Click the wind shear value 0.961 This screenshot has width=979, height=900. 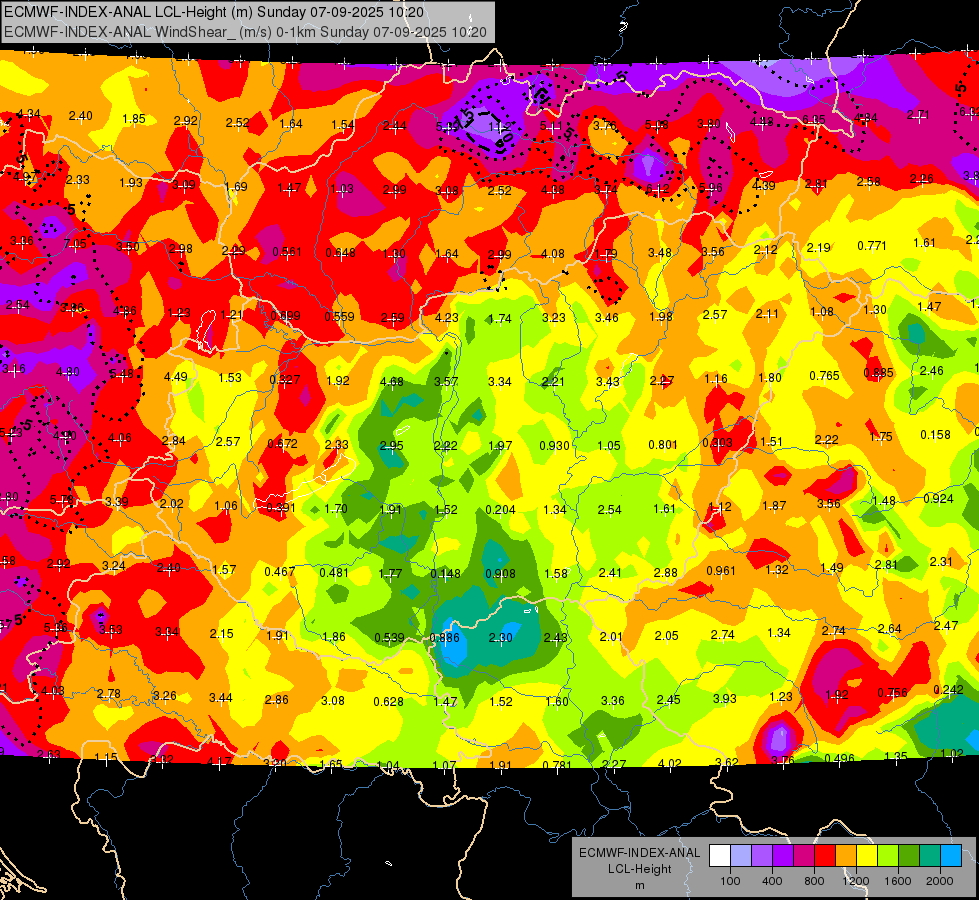[721, 571]
